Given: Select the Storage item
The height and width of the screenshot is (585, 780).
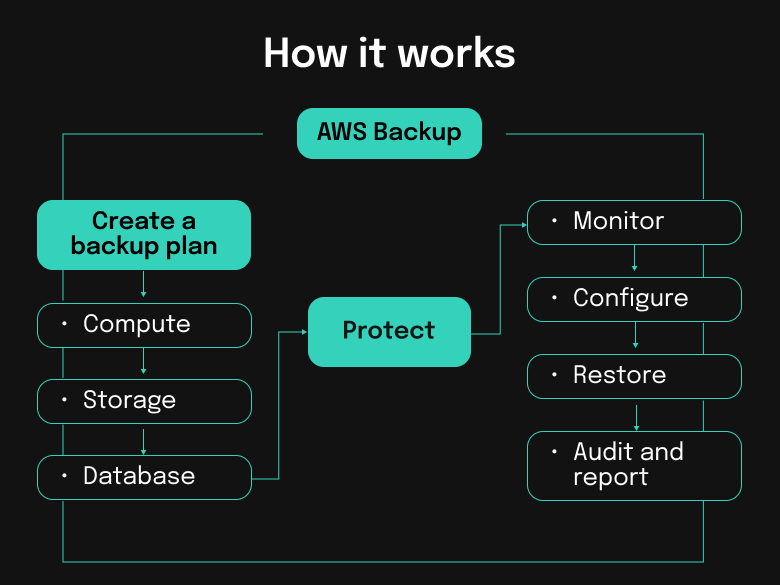Looking at the screenshot, I should point(144,401).
